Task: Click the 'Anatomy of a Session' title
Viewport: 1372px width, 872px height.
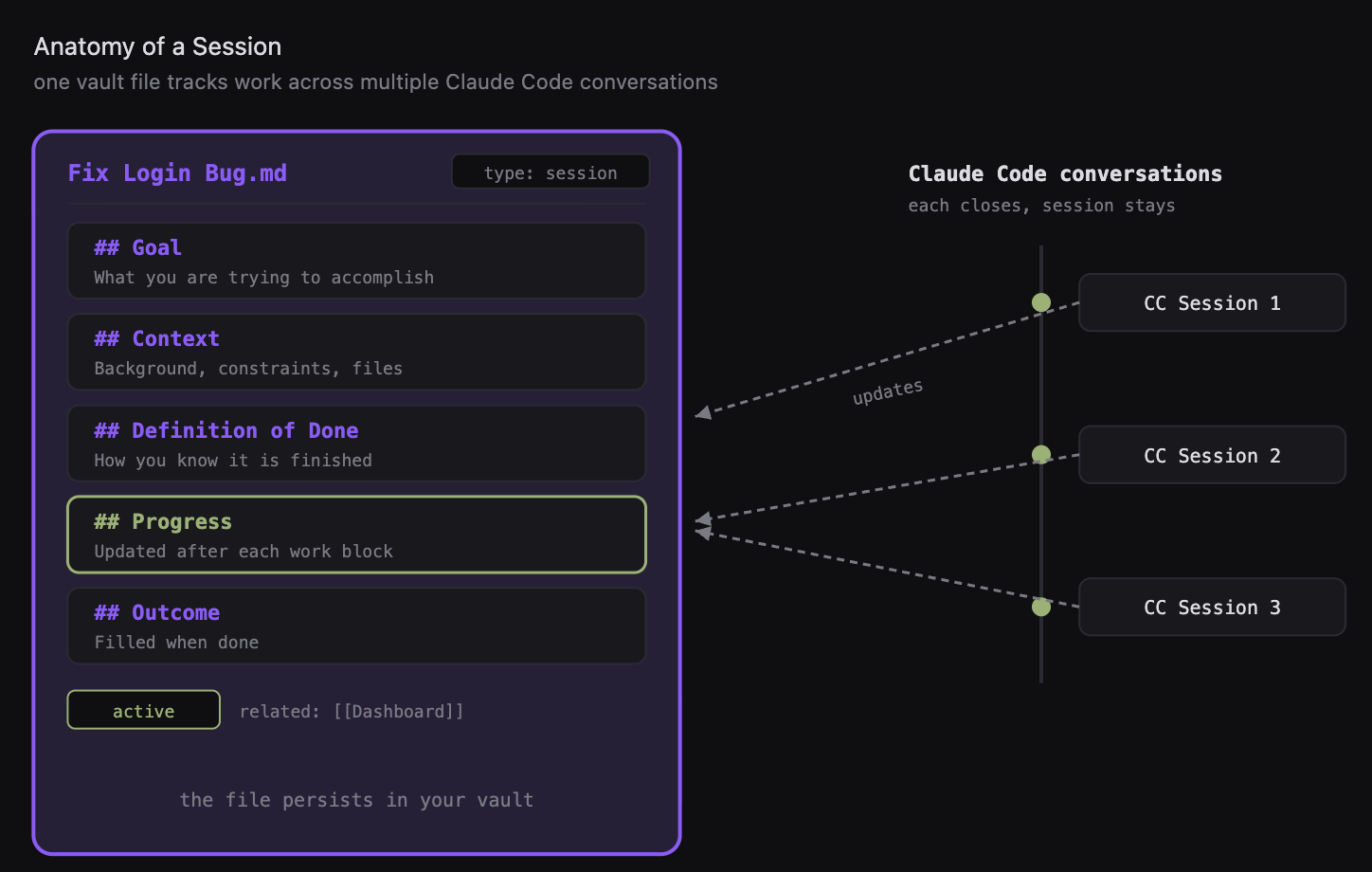Action: [x=157, y=46]
